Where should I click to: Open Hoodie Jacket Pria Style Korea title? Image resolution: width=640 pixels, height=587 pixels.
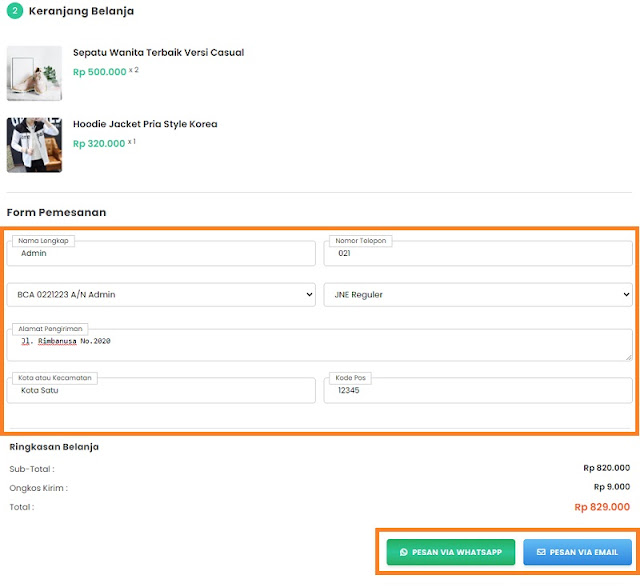tap(145, 124)
